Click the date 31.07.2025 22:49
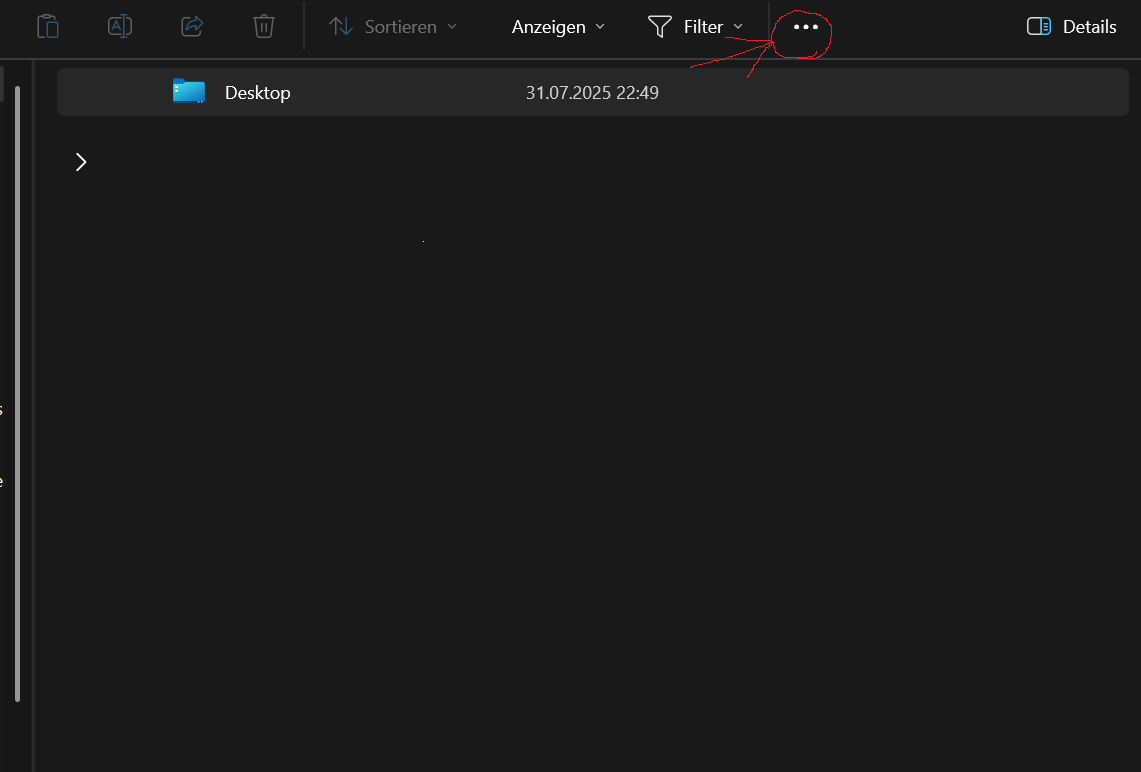Viewport: 1141px width, 772px height. point(592,92)
